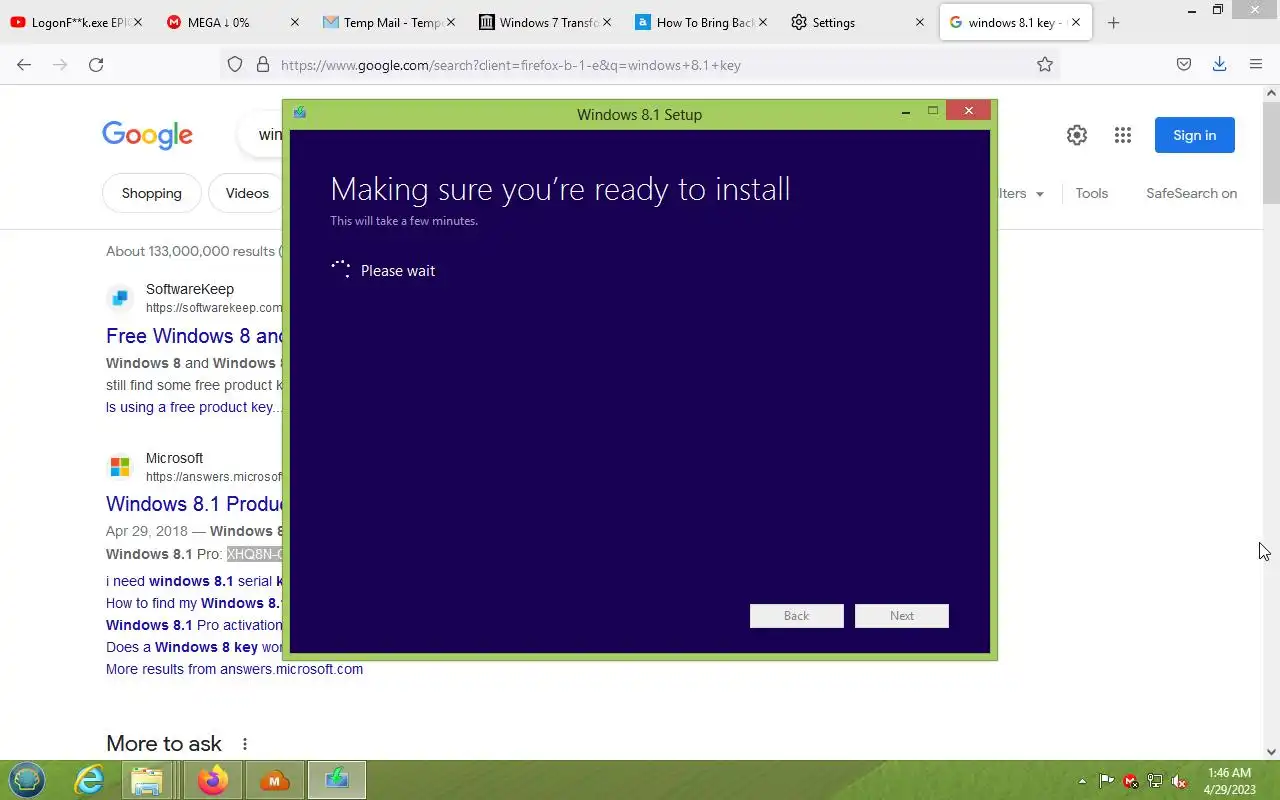Show hidden tray icons arrow
Image resolution: width=1280 pixels, height=800 pixels.
point(1082,781)
